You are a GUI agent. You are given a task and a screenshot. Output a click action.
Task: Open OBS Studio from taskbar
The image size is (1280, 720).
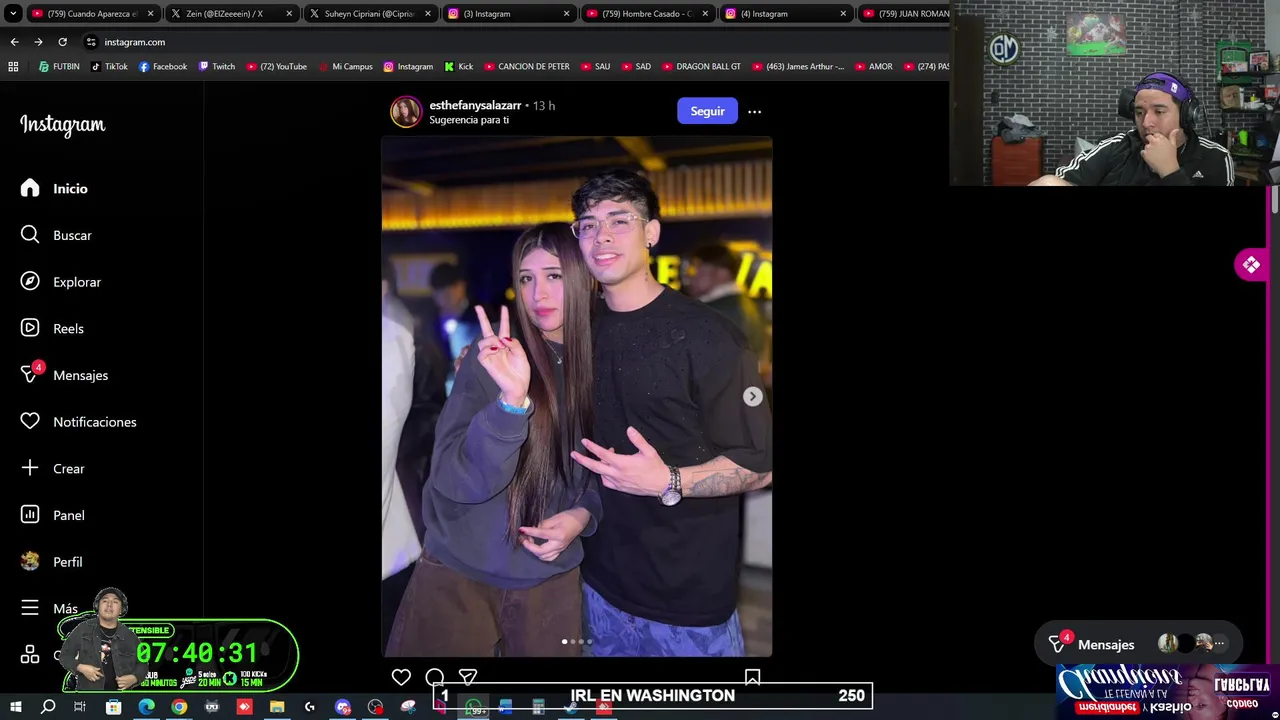tap(375, 707)
